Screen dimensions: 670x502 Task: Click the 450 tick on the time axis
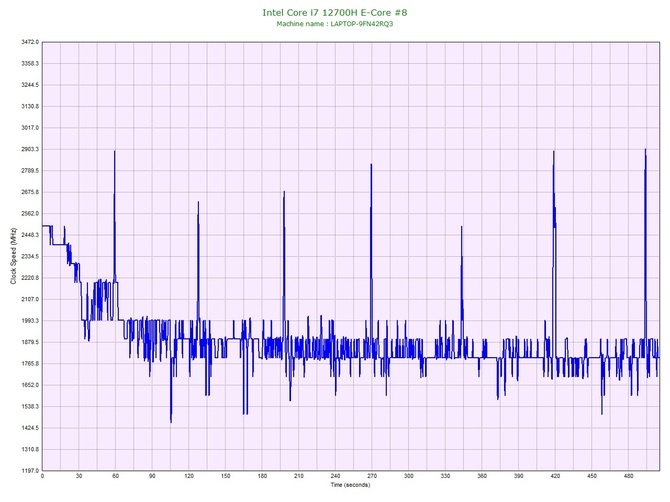click(592, 476)
